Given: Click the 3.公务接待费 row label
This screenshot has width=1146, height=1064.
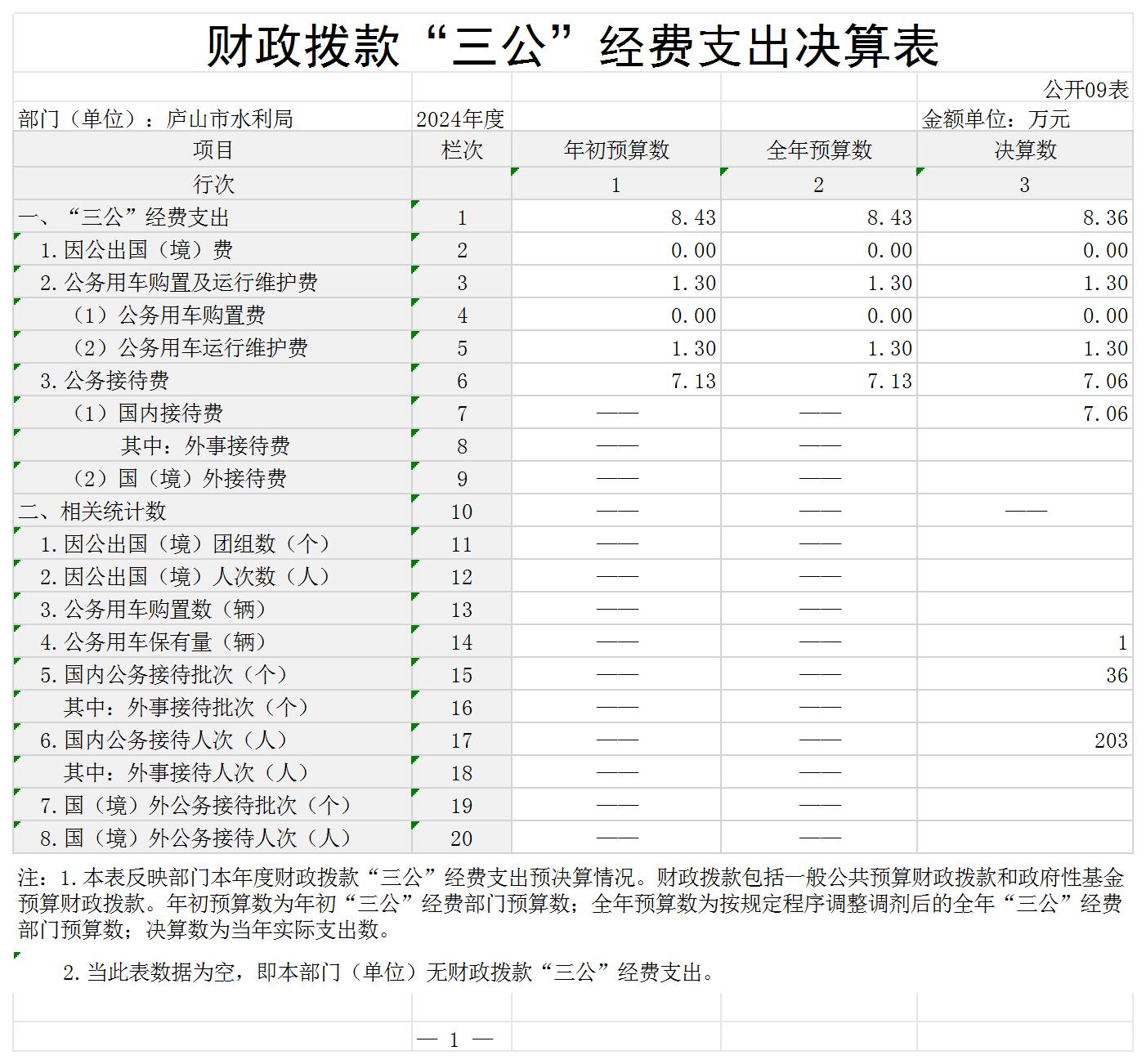Looking at the screenshot, I should [x=105, y=381].
